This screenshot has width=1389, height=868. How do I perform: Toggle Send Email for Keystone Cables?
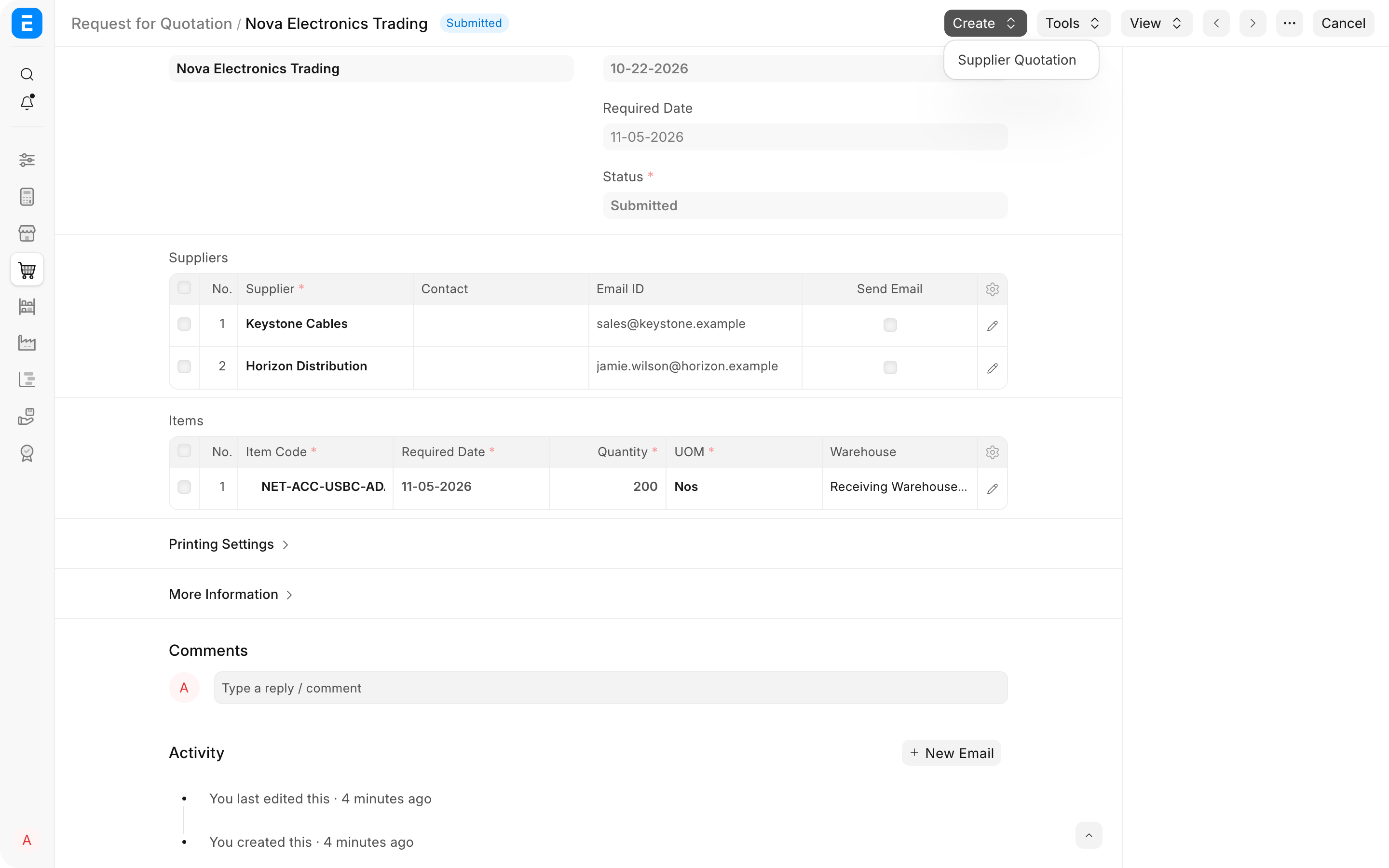click(x=890, y=325)
